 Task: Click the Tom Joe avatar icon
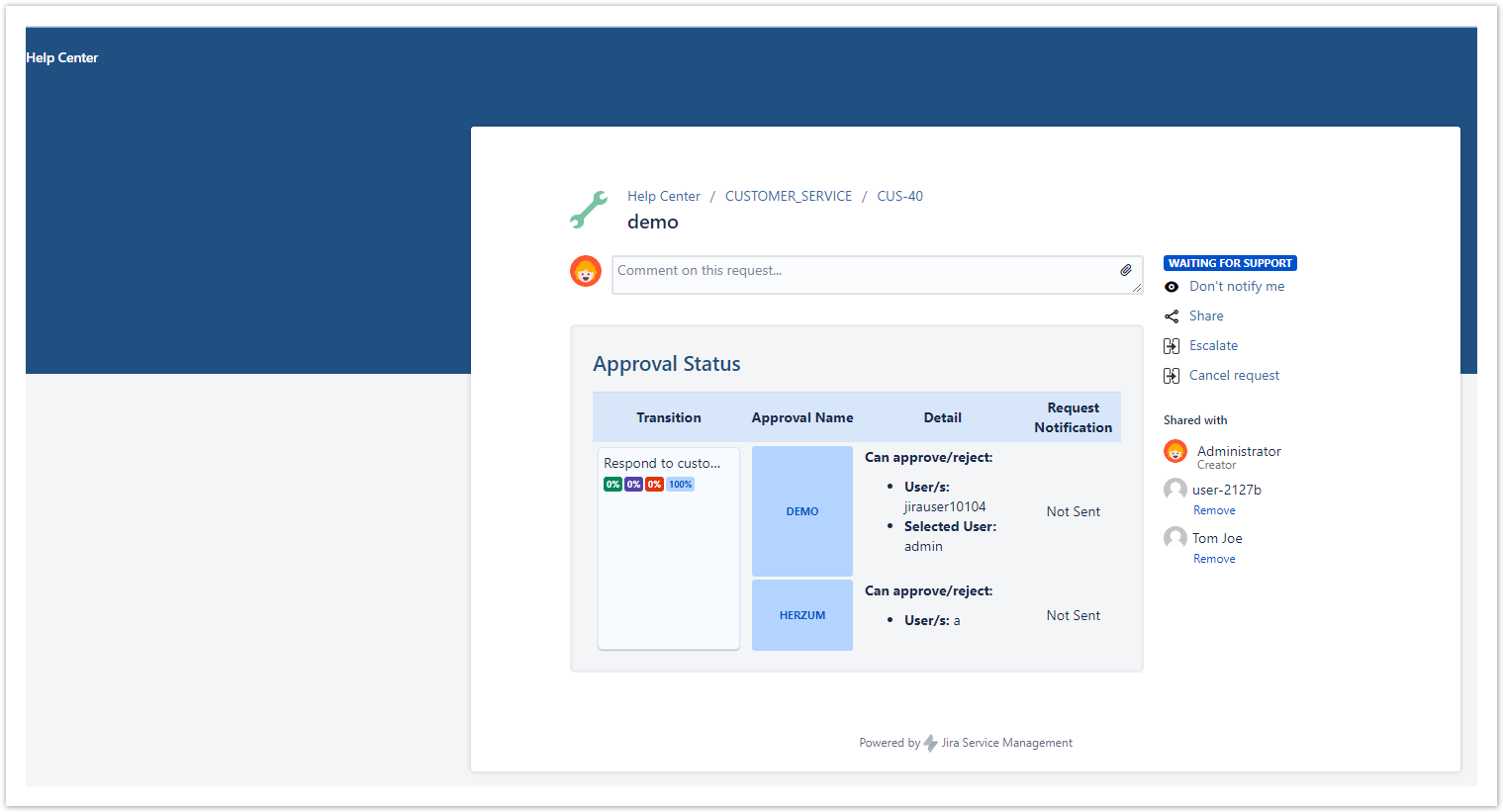(1175, 538)
